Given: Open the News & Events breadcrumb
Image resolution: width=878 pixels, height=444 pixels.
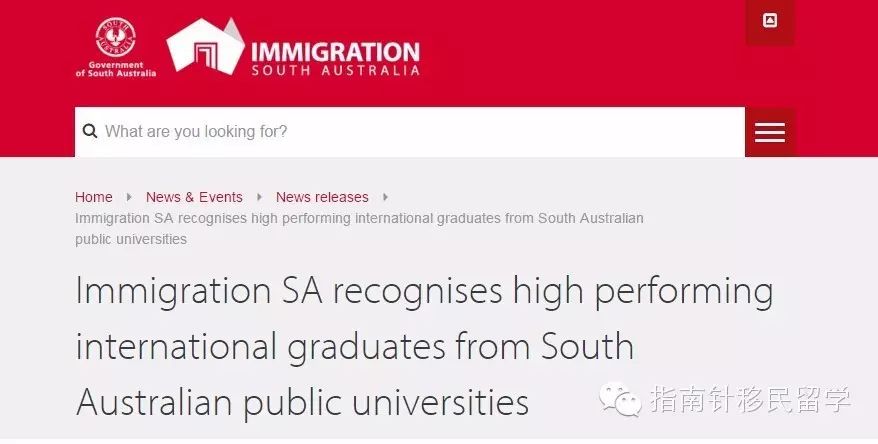Looking at the screenshot, I should click(194, 197).
